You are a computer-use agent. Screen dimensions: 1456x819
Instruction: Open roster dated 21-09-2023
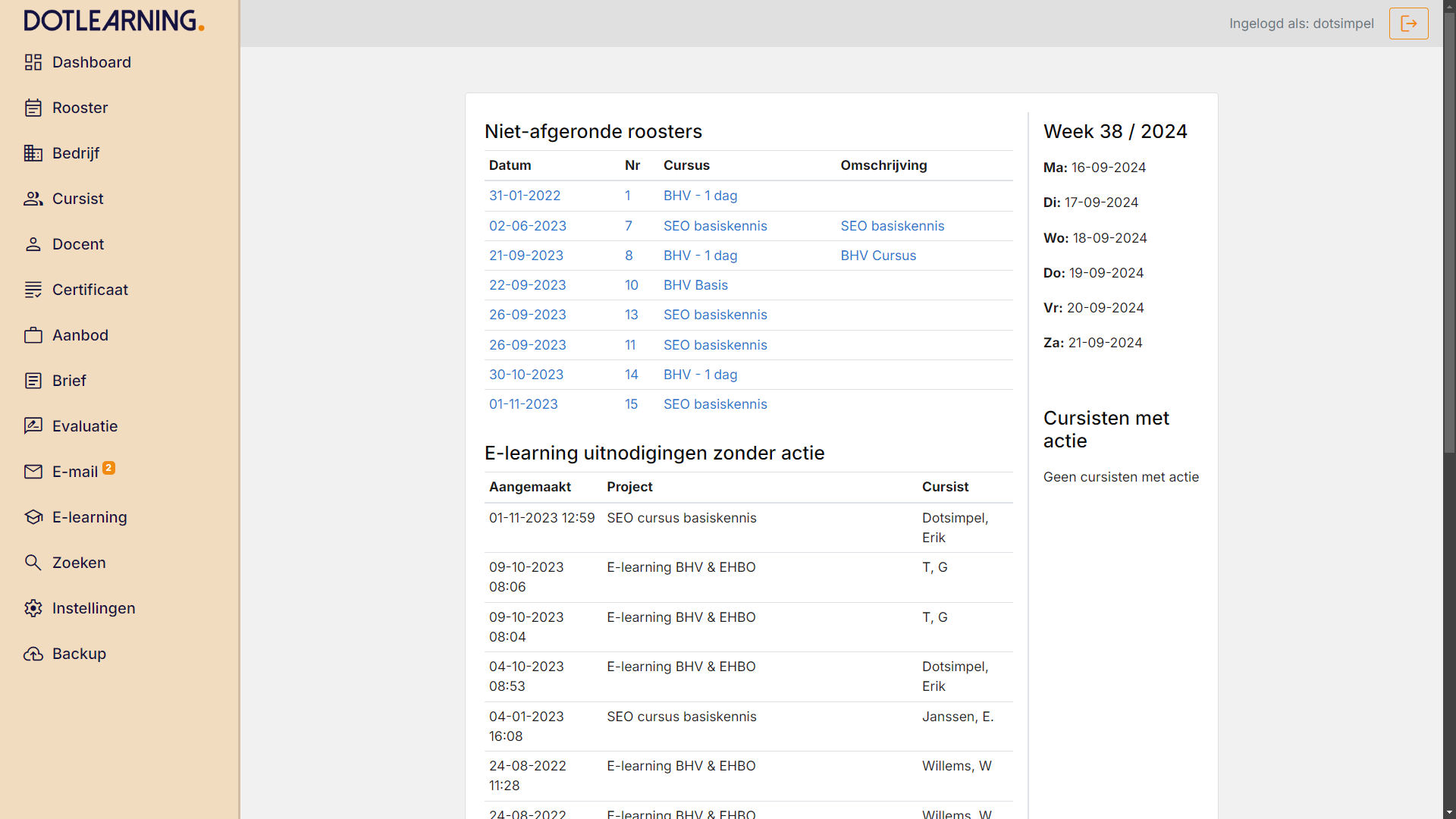[526, 256]
